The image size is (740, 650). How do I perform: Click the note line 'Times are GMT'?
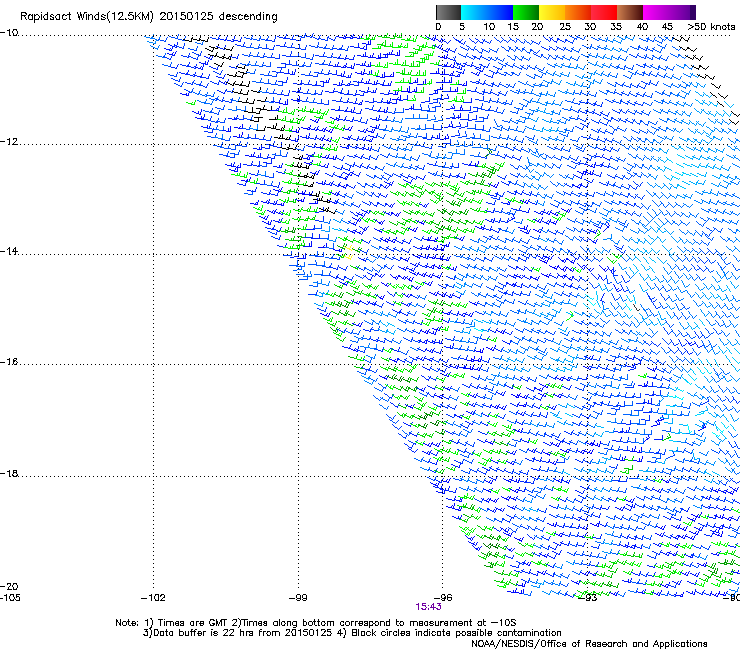tap(192, 623)
